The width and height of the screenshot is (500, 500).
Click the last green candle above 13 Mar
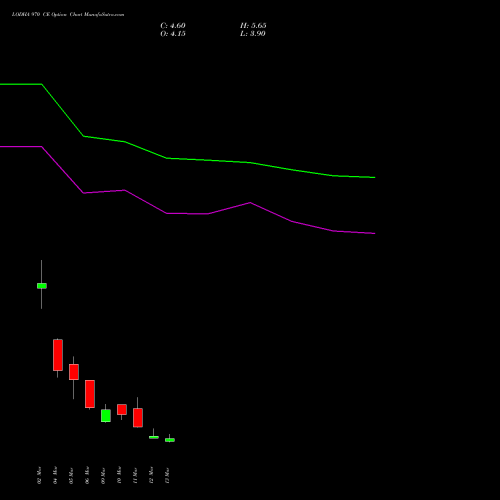click(x=170, y=440)
